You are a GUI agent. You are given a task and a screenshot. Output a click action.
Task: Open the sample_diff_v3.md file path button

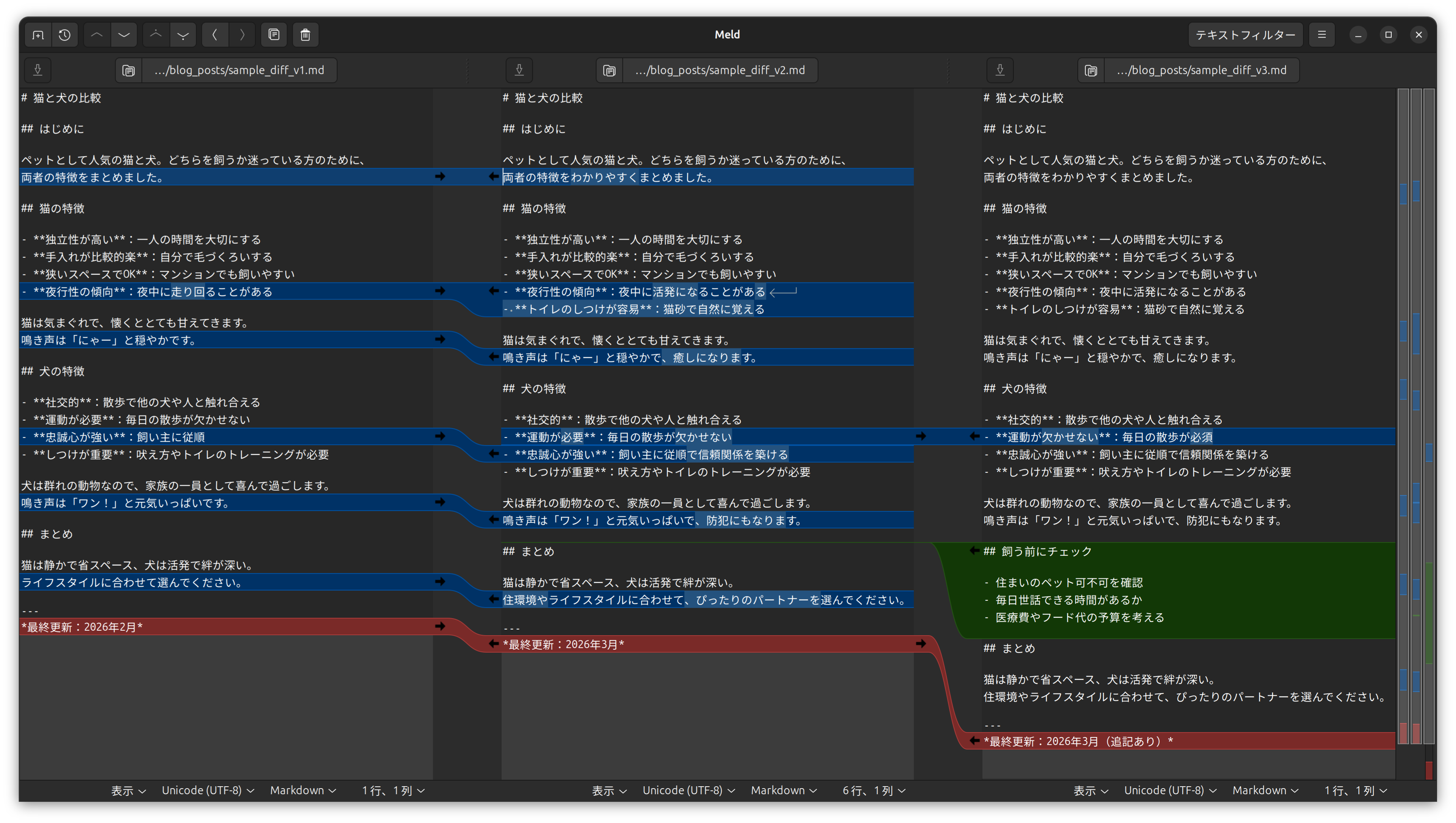click(1202, 70)
